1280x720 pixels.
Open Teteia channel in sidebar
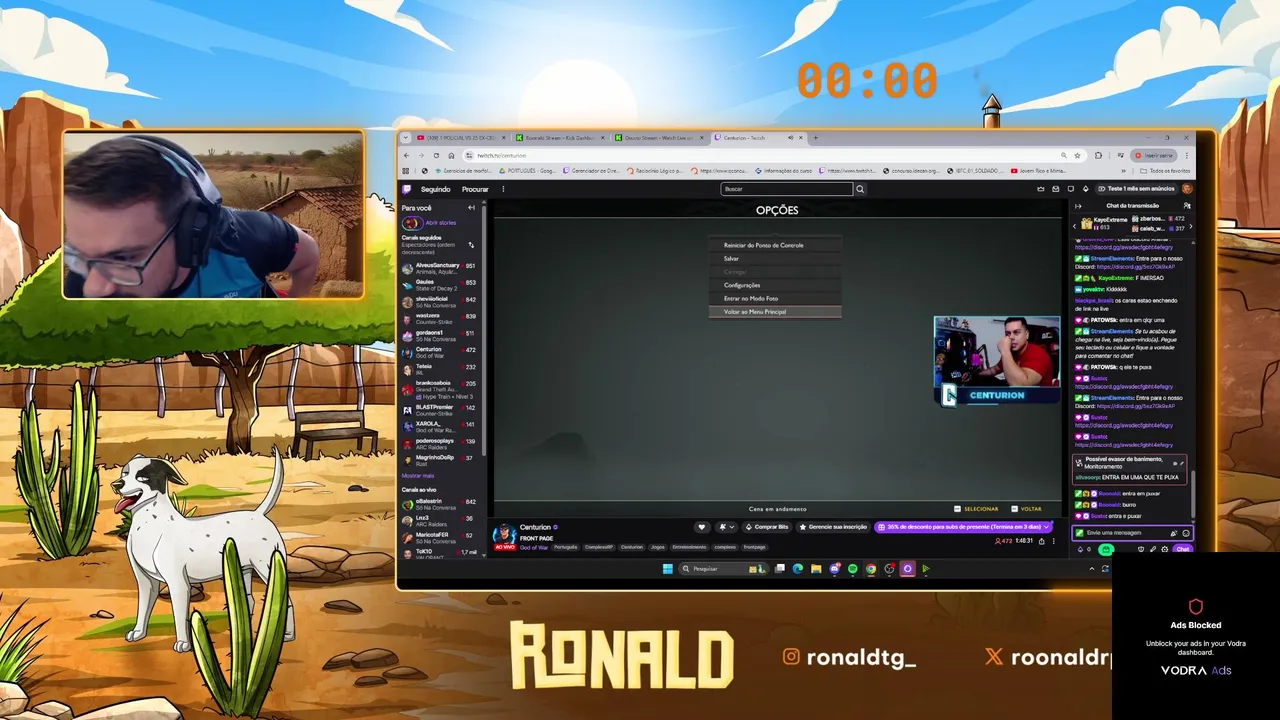[440, 369]
